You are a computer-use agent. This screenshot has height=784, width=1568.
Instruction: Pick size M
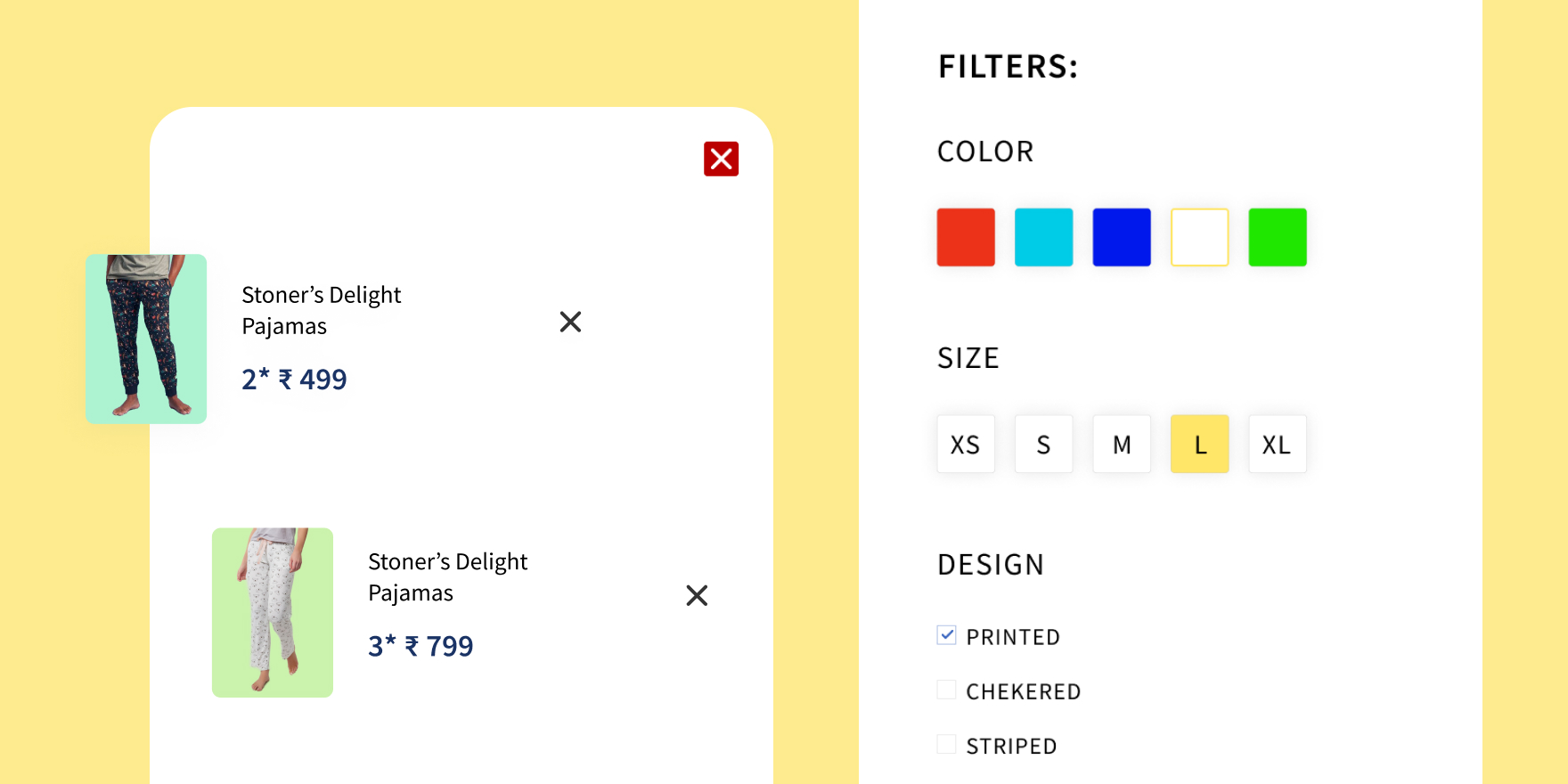(1122, 444)
